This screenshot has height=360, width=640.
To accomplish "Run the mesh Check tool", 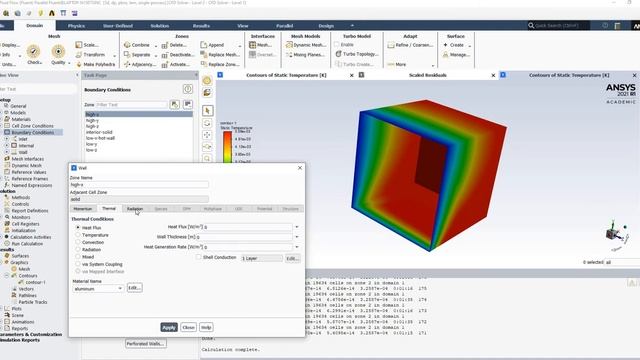I will (x=33, y=55).
